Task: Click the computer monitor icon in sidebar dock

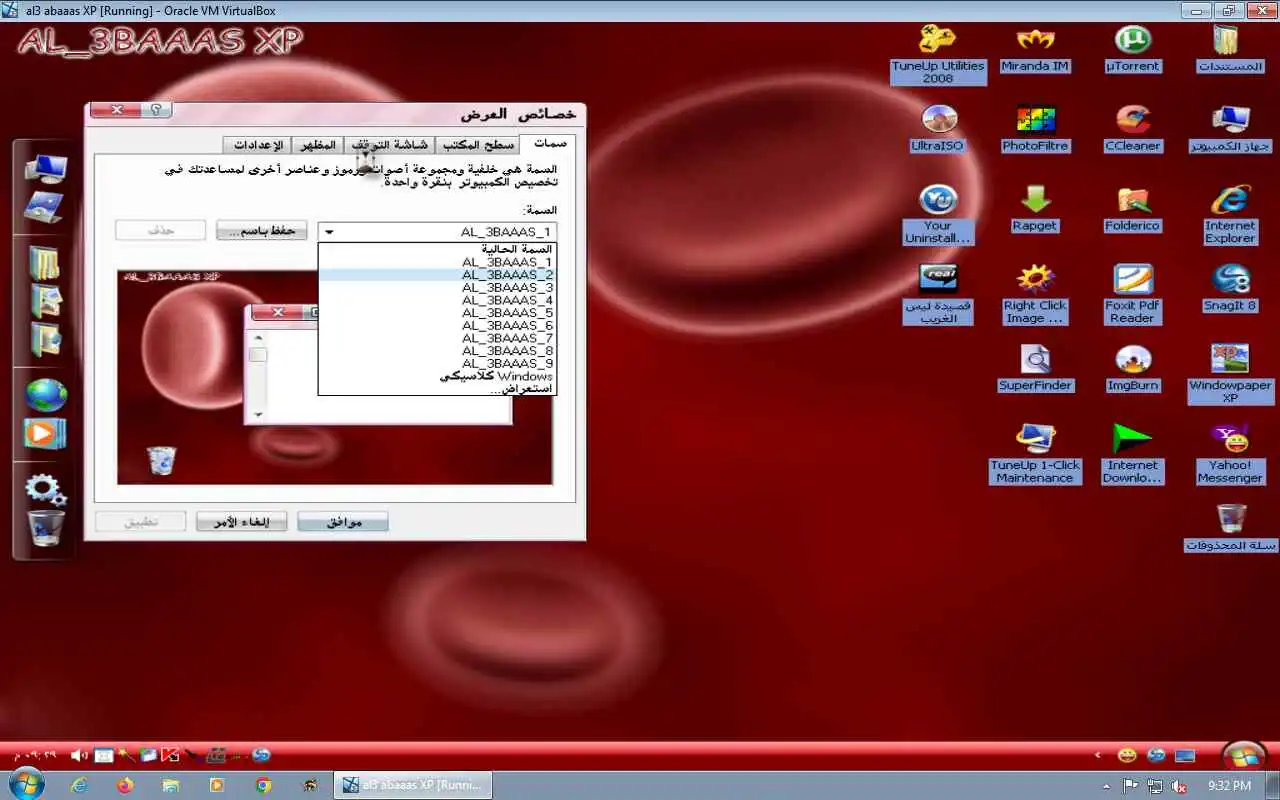Action: click(x=45, y=170)
